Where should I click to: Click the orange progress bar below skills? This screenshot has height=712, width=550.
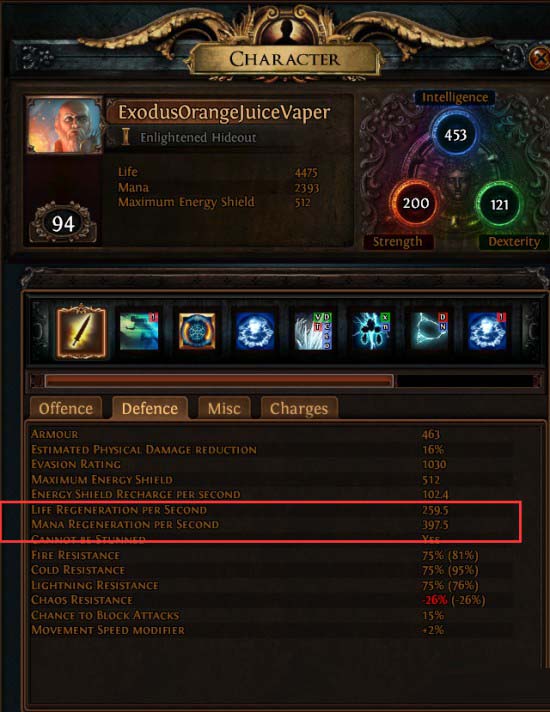(x=219, y=381)
